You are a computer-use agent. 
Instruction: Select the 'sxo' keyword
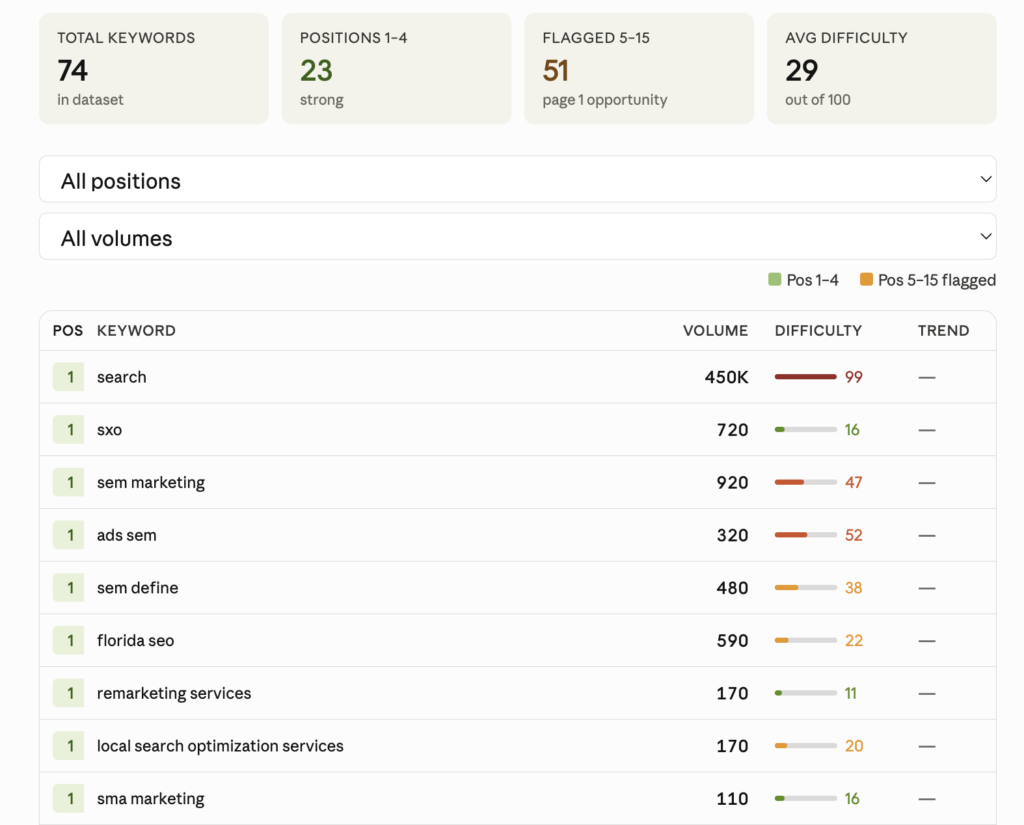tap(109, 430)
